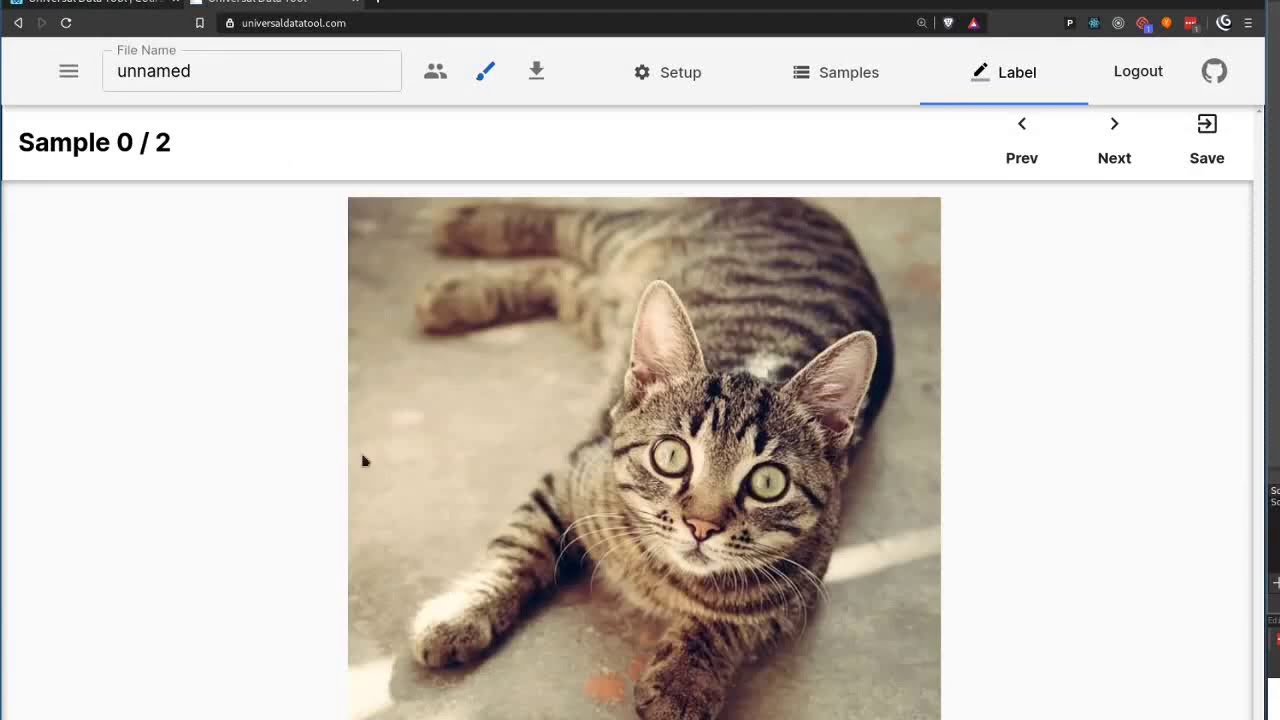Click the cat sample image
Viewport: 1280px width, 720px height.
644,458
